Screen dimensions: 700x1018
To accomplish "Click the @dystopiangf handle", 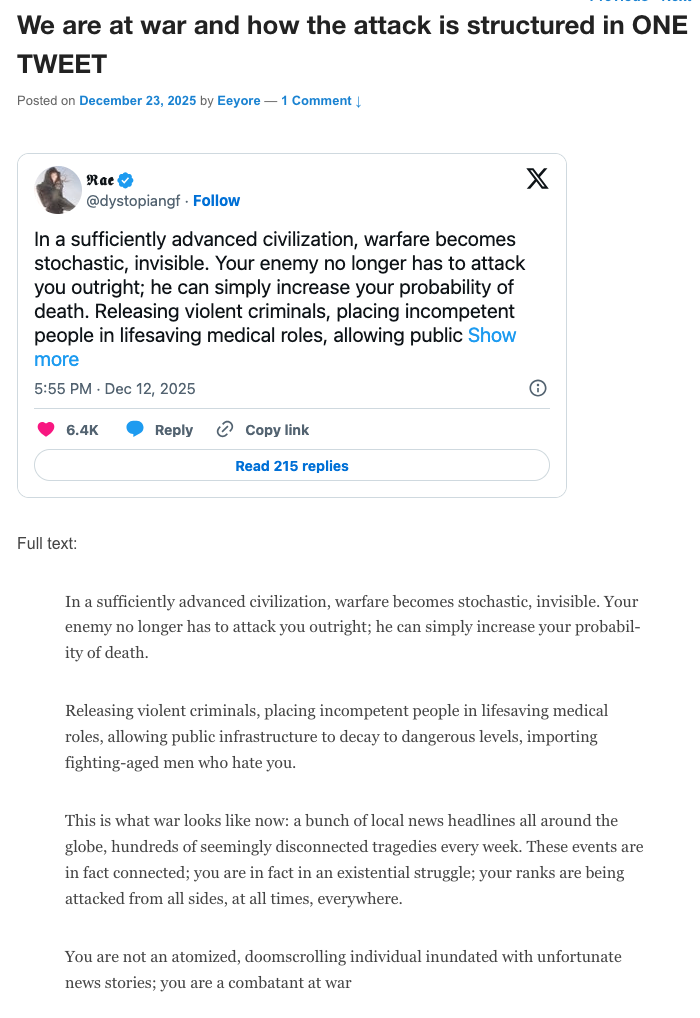I will coord(134,201).
